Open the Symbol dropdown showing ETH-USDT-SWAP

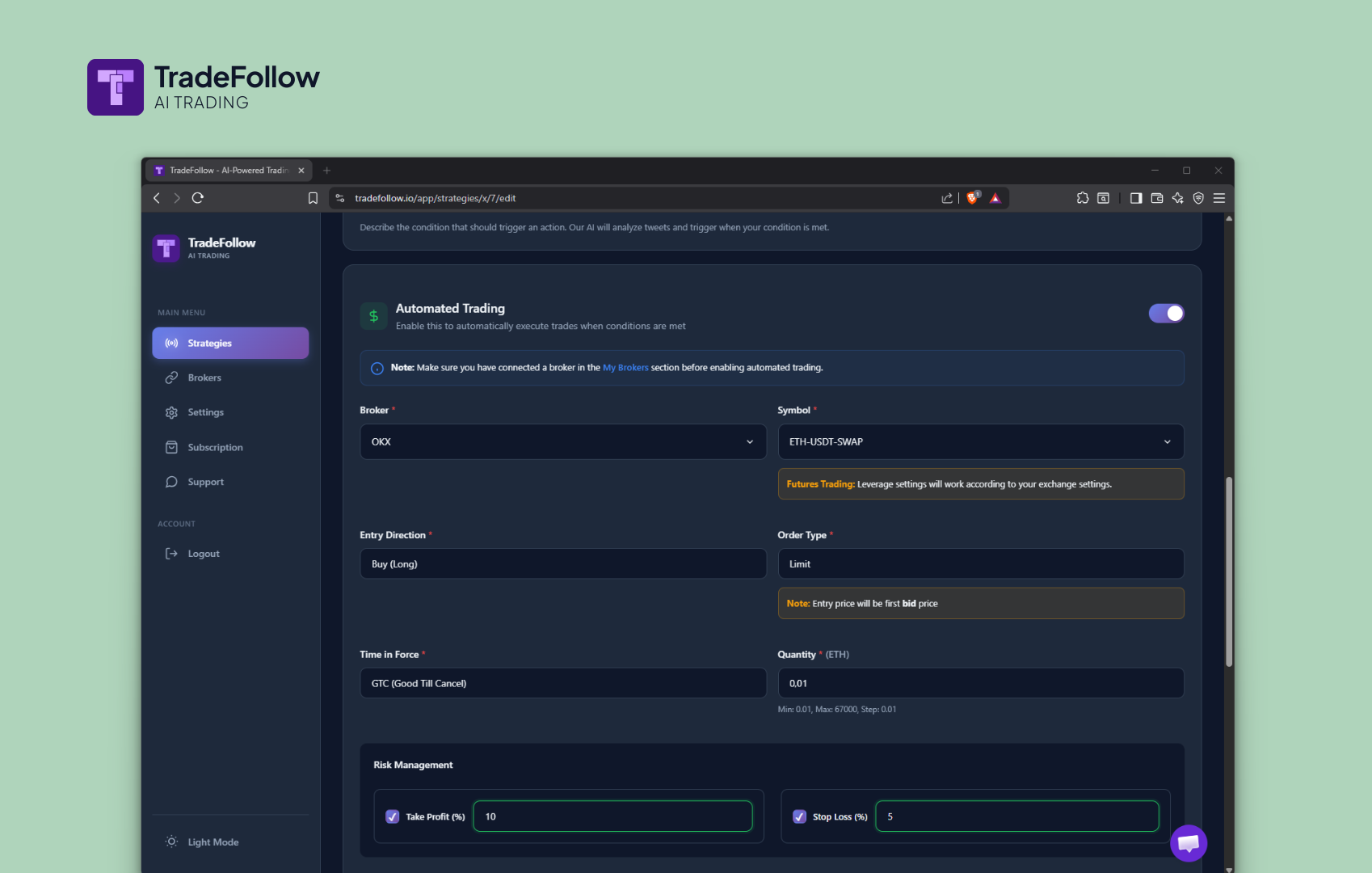tap(981, 442)
